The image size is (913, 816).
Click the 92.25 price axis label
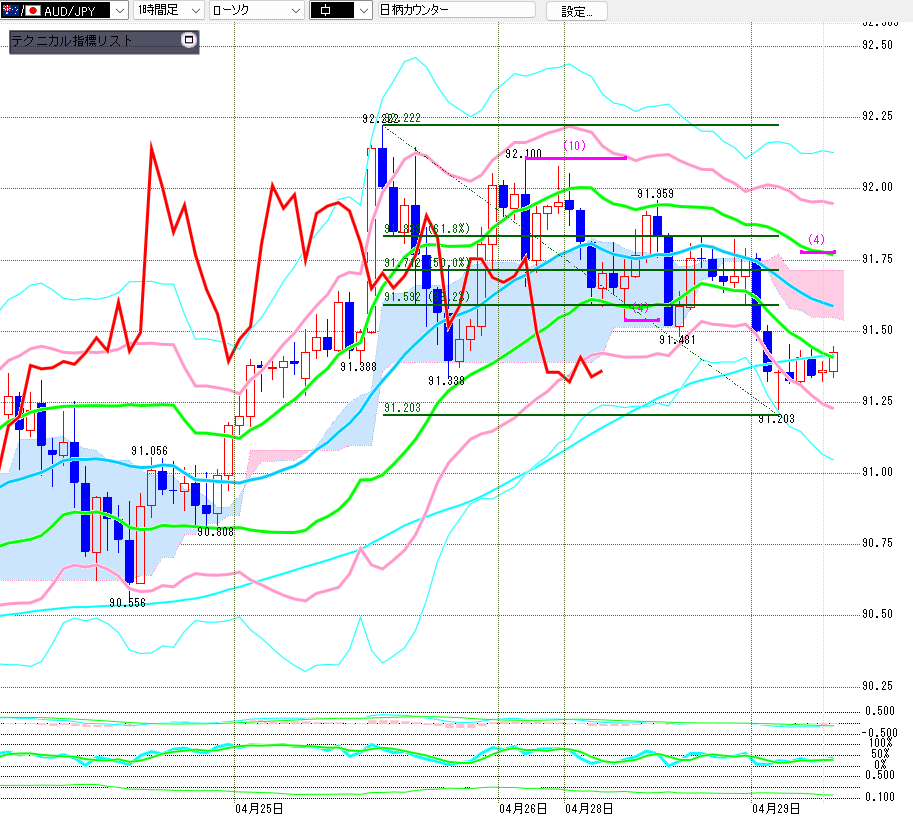pyautogui.click(x=877, y=116)
